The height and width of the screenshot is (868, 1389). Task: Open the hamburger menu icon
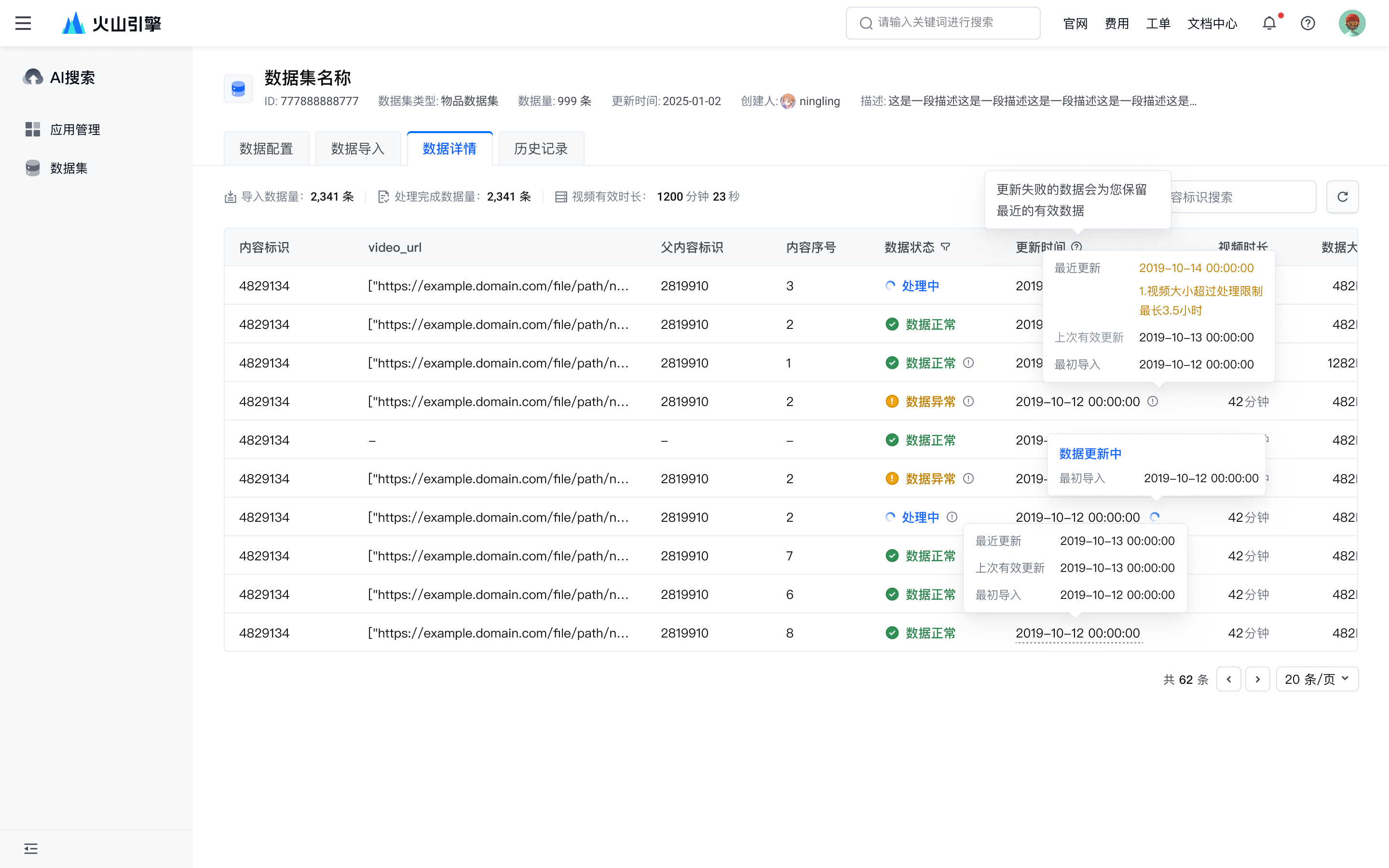point(23,23)
